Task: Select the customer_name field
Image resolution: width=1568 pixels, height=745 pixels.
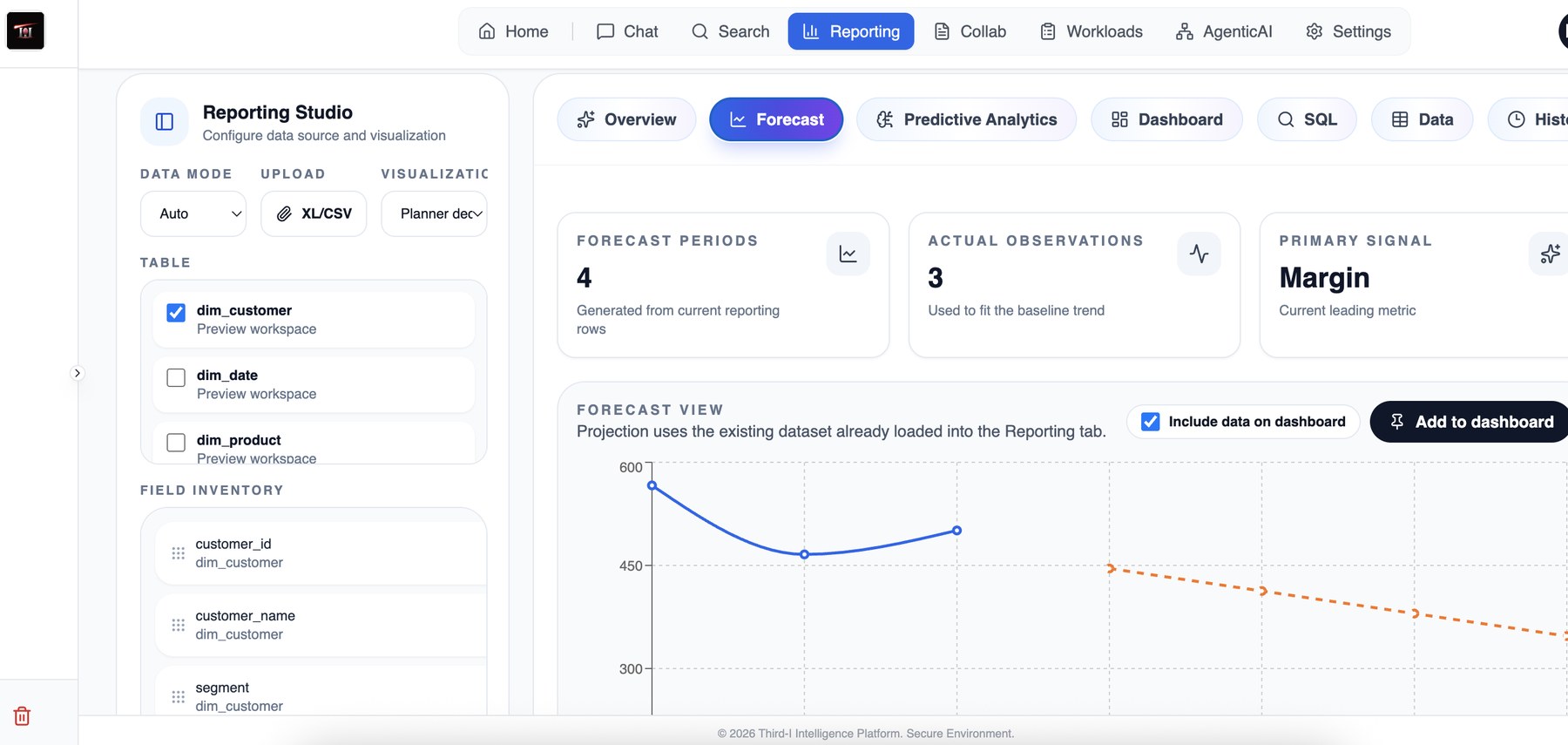Action: pyautogui.click(x=321, y=625)
